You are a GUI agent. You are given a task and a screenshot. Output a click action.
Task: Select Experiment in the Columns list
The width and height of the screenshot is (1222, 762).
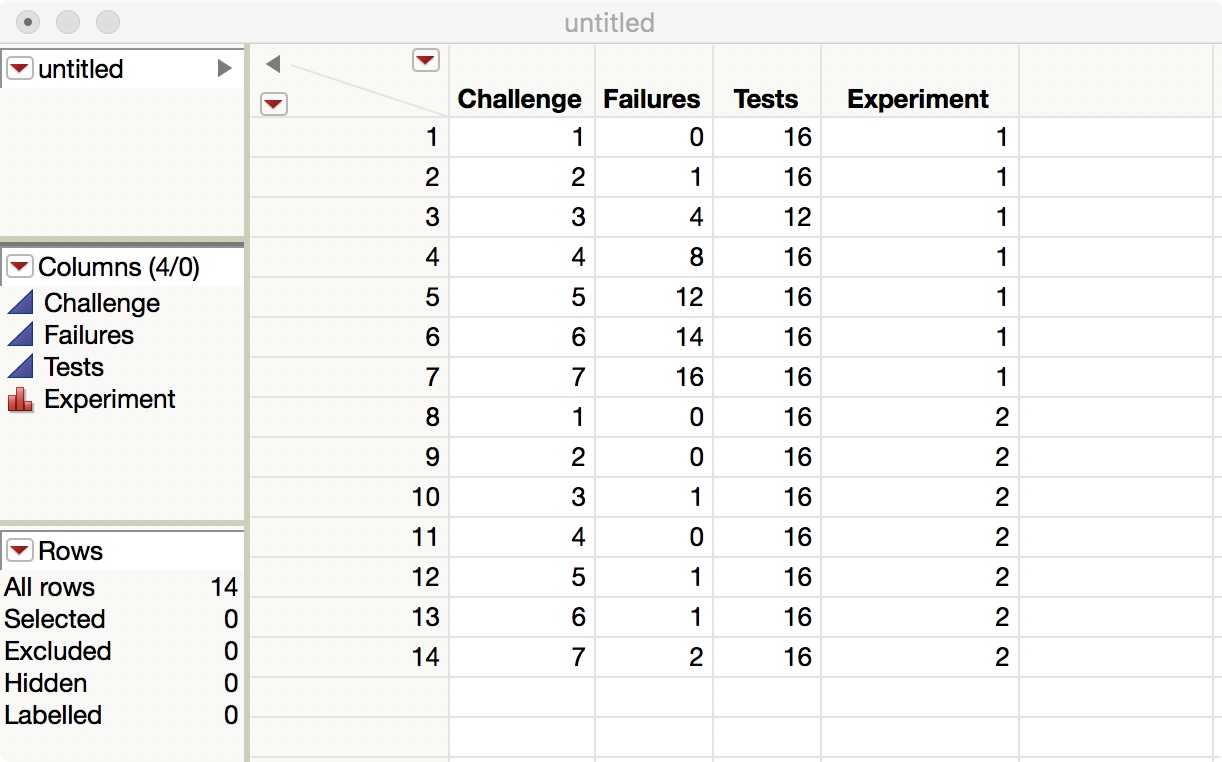click(110, 400)
